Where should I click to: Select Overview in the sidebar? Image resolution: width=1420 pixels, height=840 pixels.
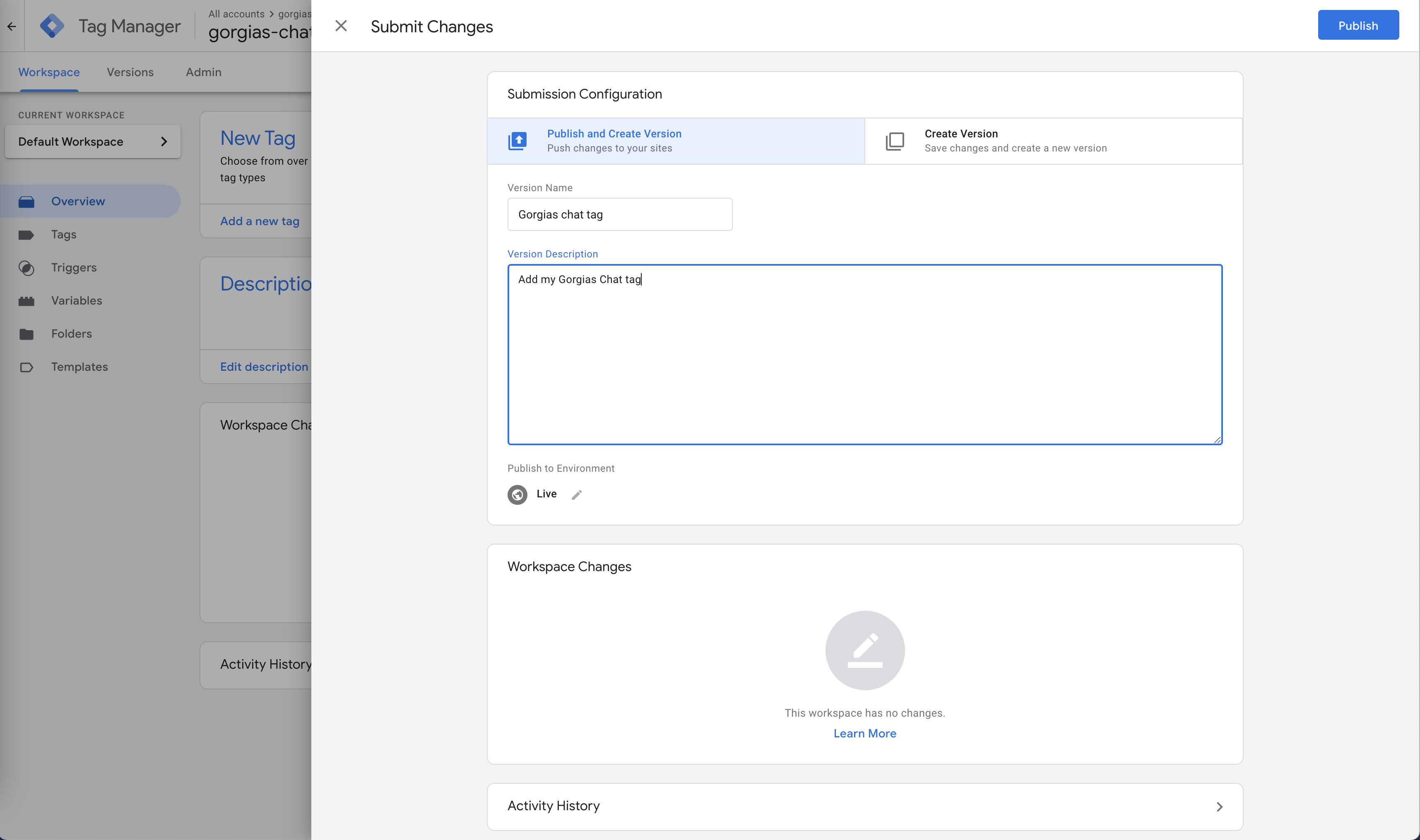pos(90,201)
